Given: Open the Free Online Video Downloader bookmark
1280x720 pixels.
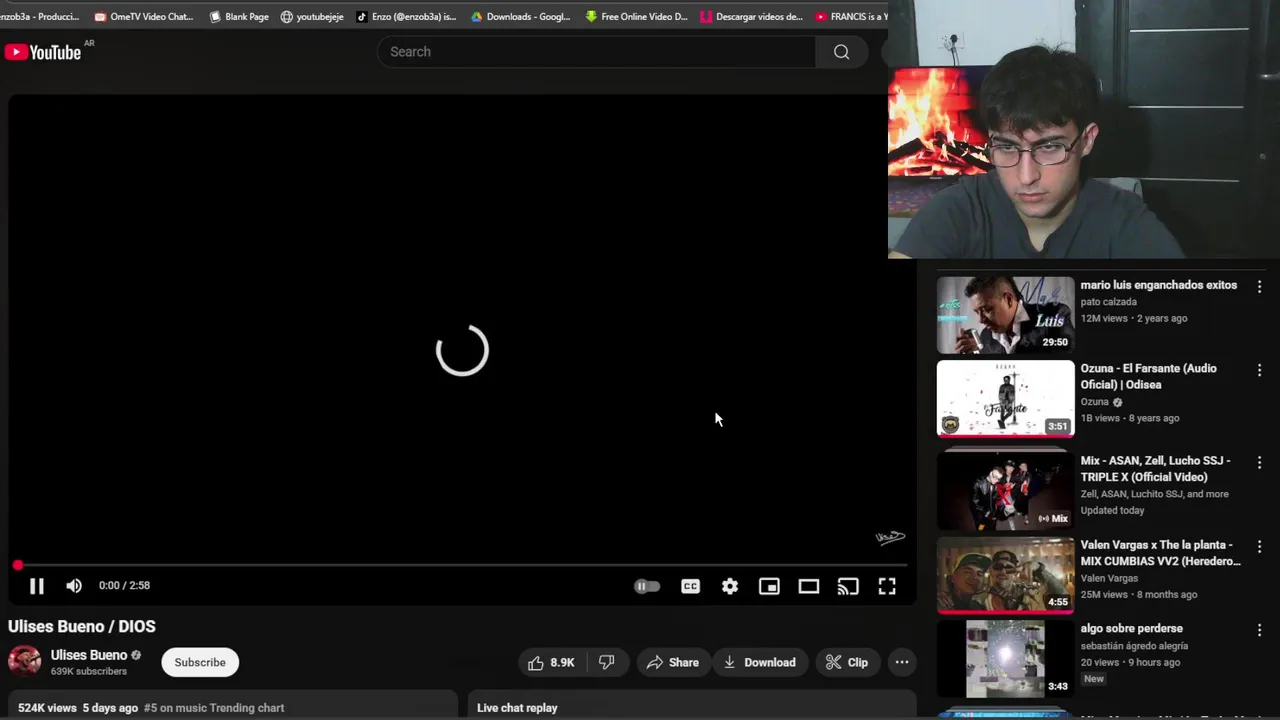Looking at the screenshot, I should click(637, 16).
